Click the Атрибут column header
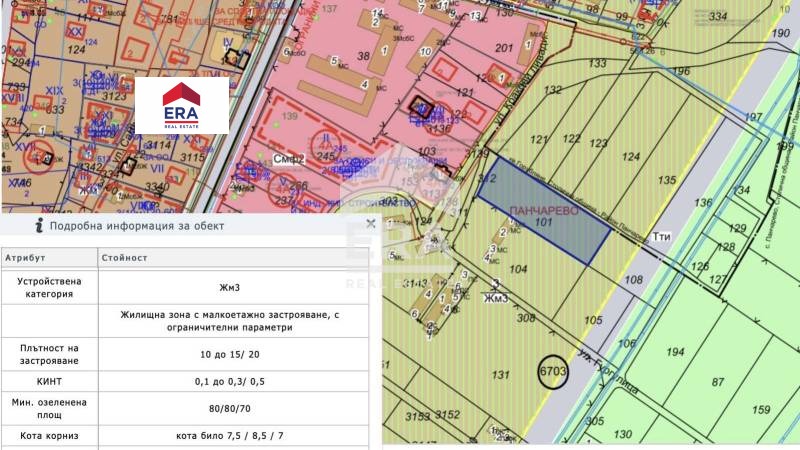The width and height of the screenshot is (800, 450). pyautogui.click(x=26, y=258)
